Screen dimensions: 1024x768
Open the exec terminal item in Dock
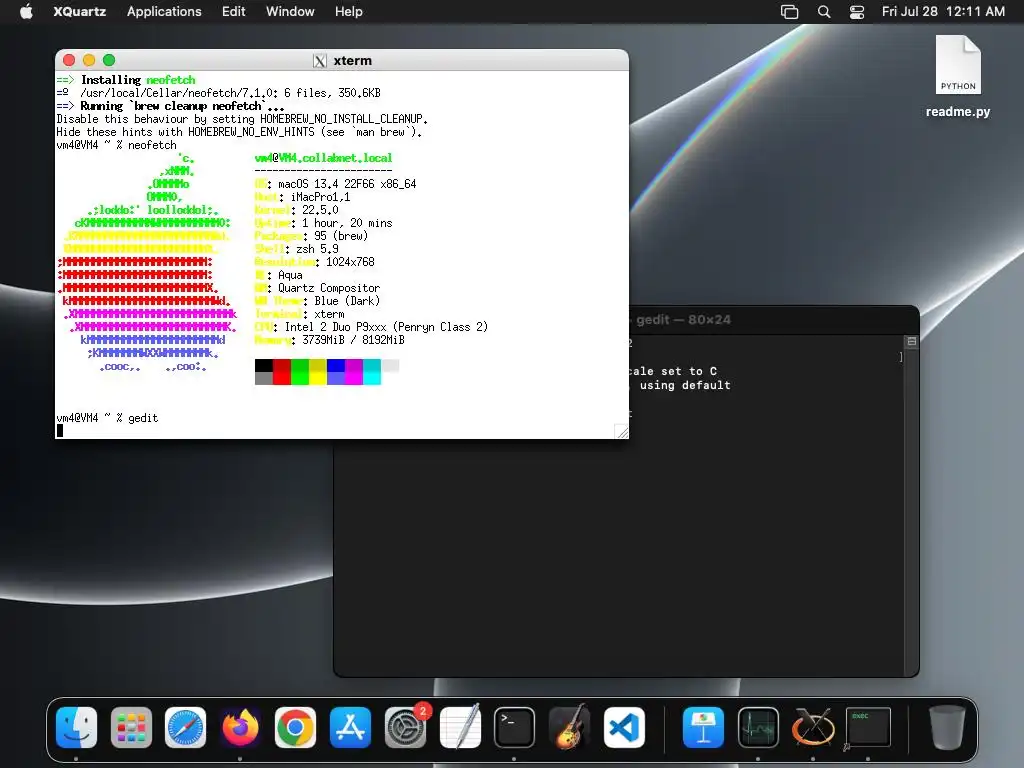868,727
